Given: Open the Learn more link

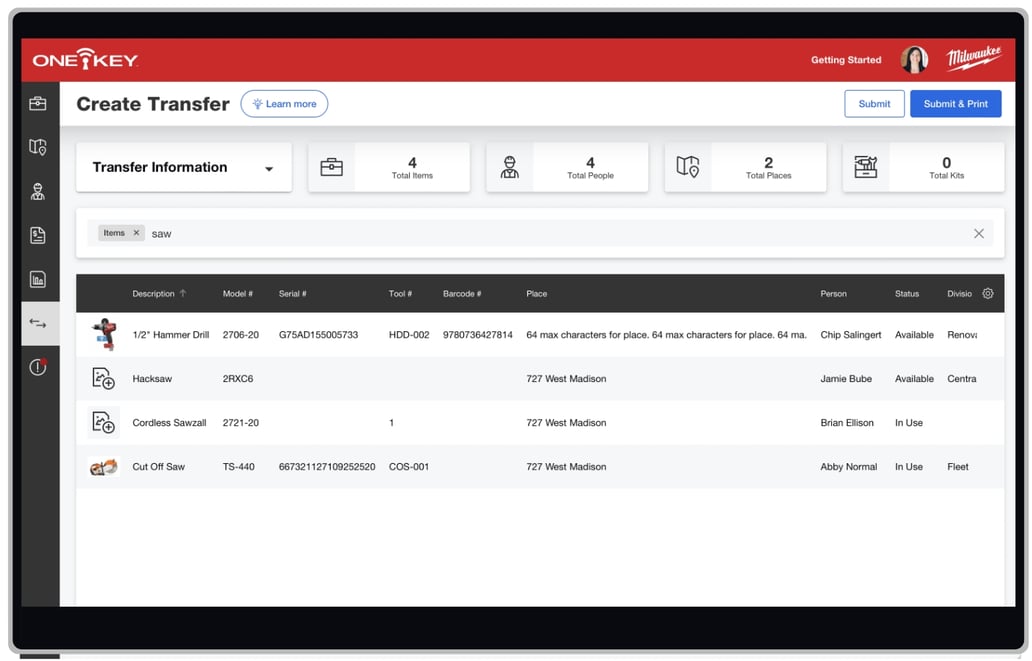Looking at the screenshot, I should [284, 103].
